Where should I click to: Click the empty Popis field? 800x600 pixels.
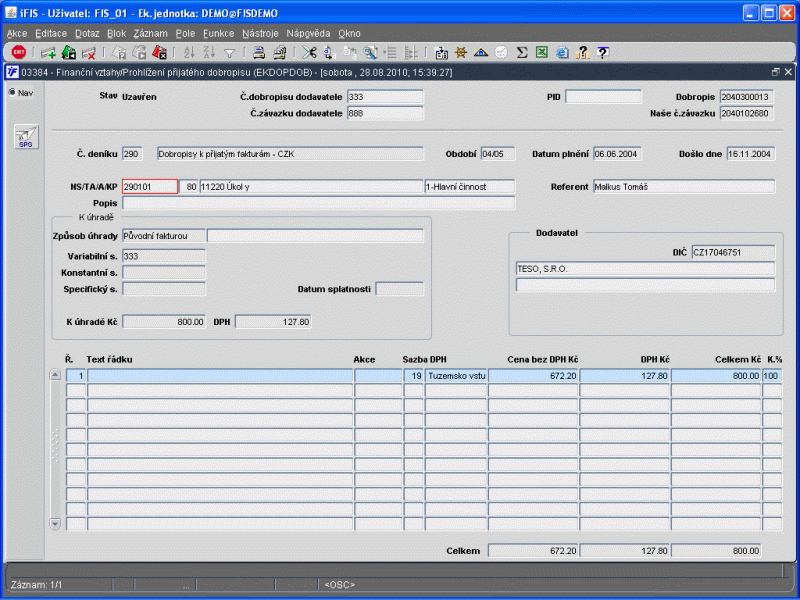pyautogui.click(x=319, y=203)
